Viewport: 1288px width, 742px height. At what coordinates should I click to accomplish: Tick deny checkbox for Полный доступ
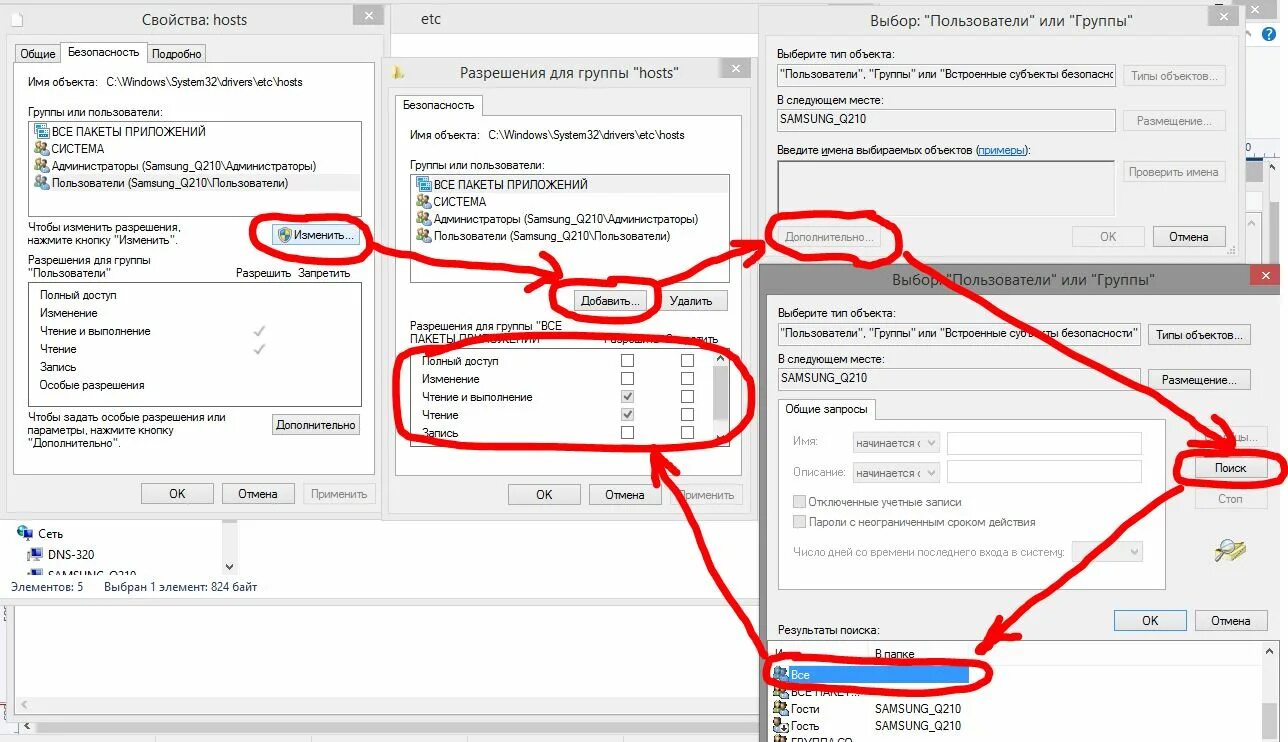[687, 361]
